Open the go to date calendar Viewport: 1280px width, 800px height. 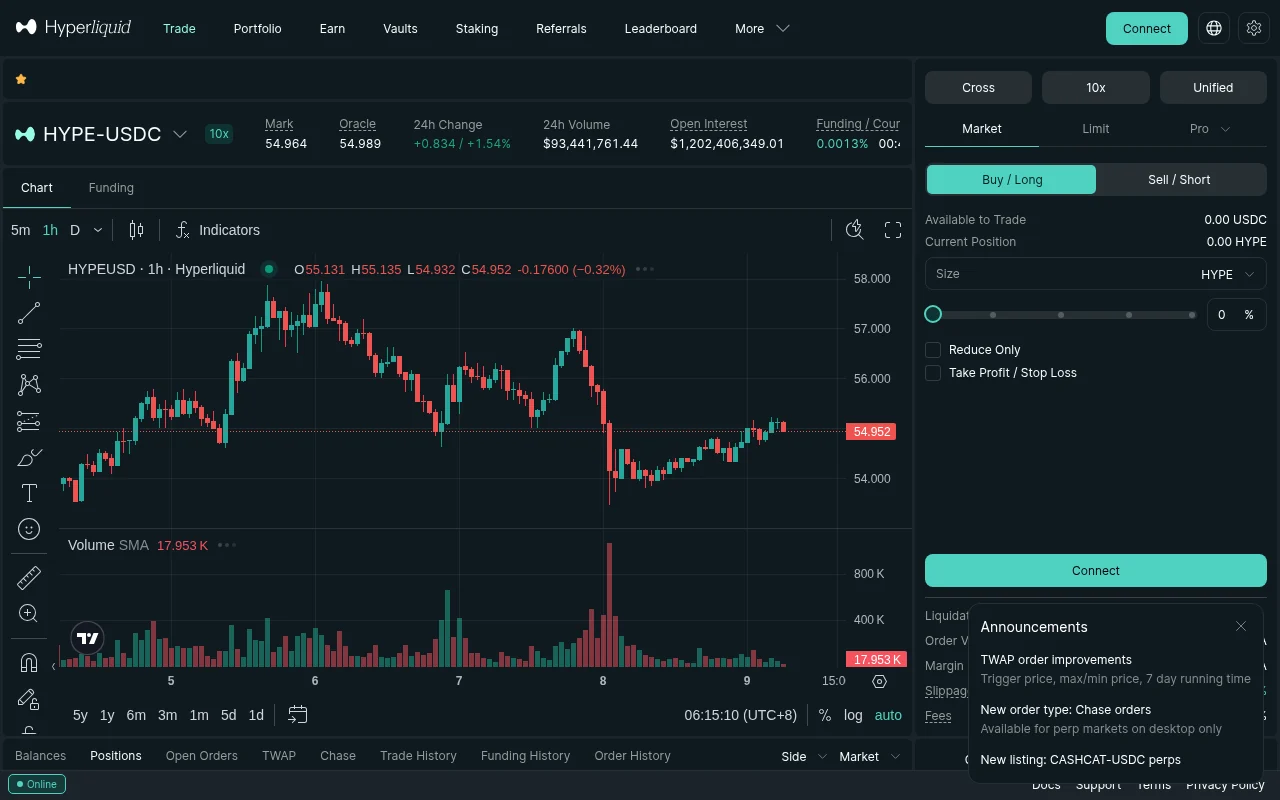pyautogui.click(x=297, y=714)
